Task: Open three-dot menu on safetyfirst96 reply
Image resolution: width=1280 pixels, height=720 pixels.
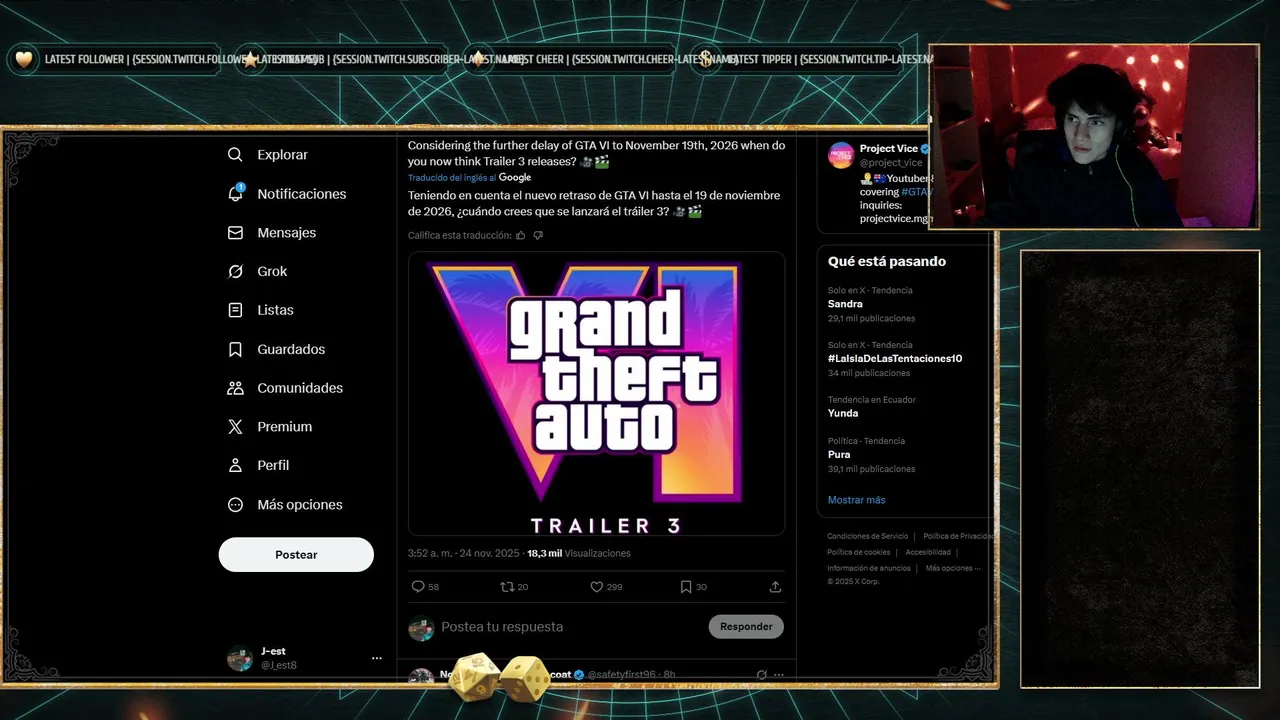Action: 779,675
